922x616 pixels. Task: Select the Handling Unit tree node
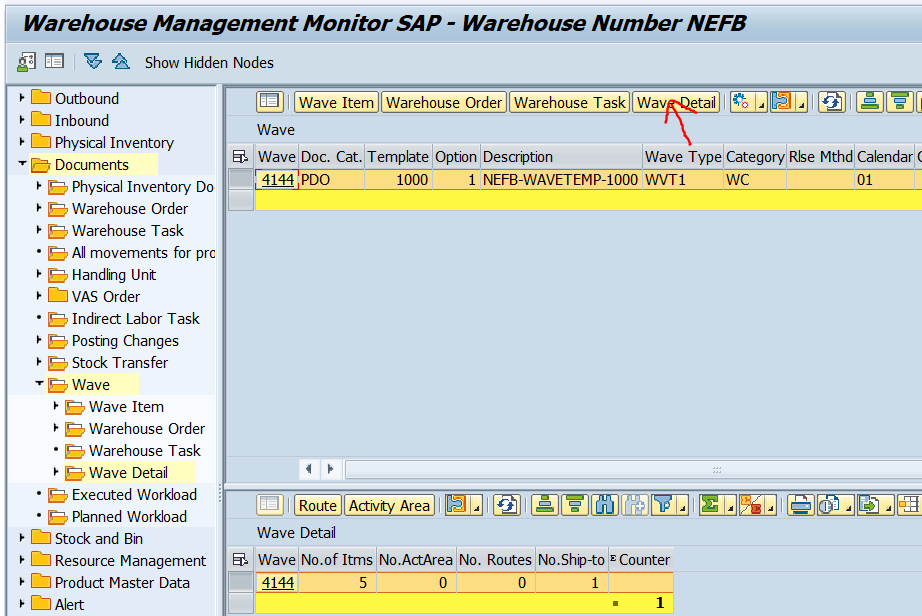pyautogui.click(x=113, y=274)
